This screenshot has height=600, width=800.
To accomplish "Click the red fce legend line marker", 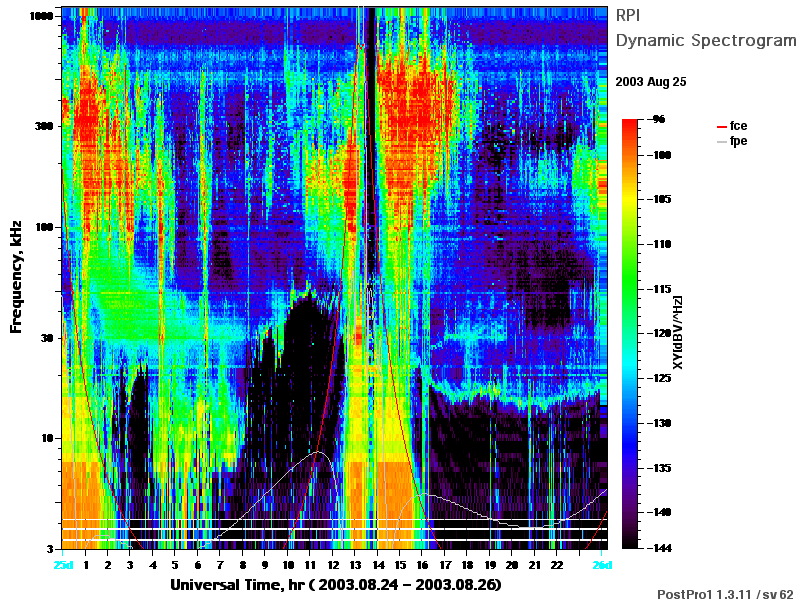I will (721, 127).
